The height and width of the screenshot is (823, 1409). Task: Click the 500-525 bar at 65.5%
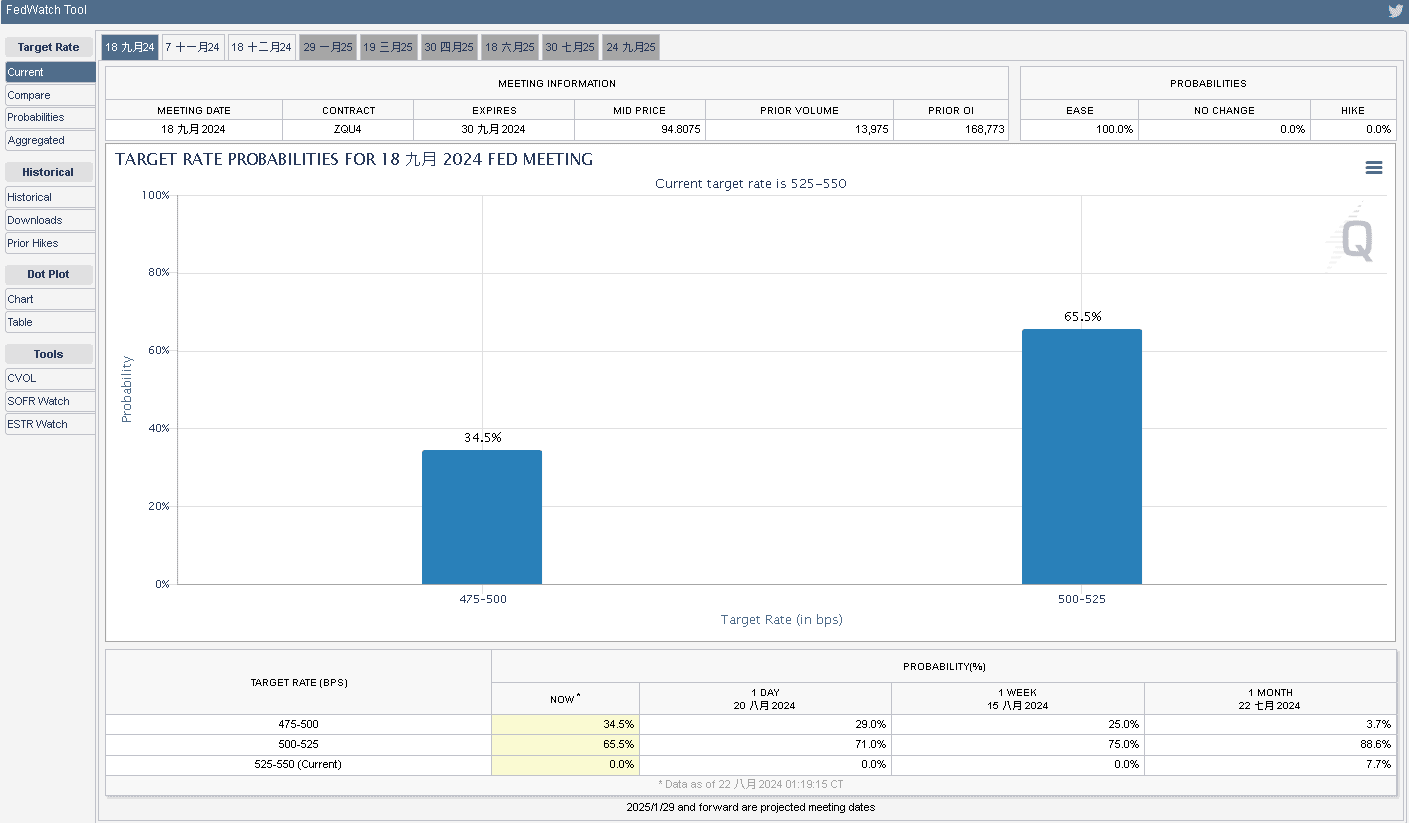1082,457
